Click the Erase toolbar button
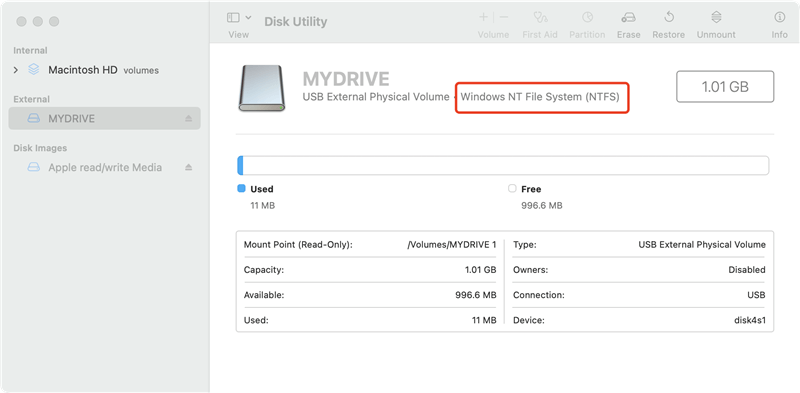This screenshot has width=800, height=393. point(628,25)
